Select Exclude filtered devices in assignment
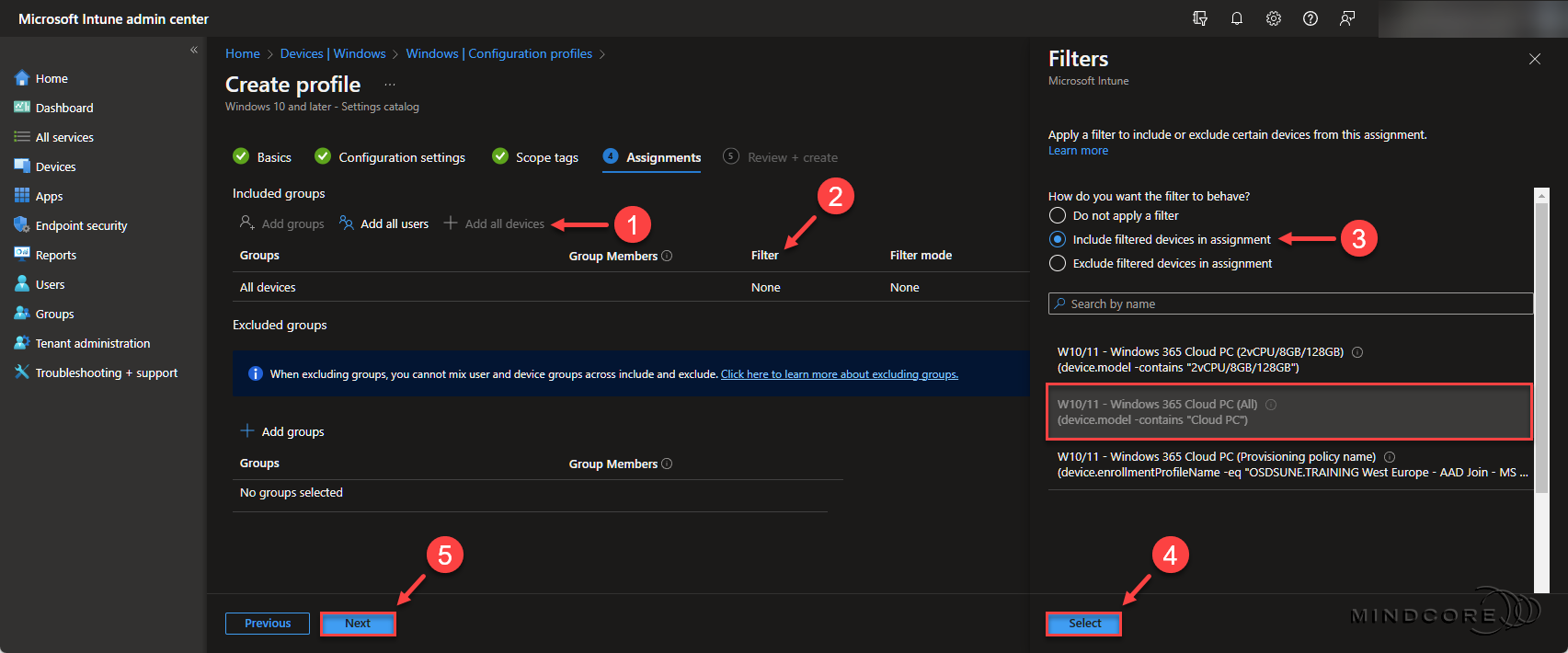The width and height of the screenshot is (1568, 653). click(x=1058, y=263)
